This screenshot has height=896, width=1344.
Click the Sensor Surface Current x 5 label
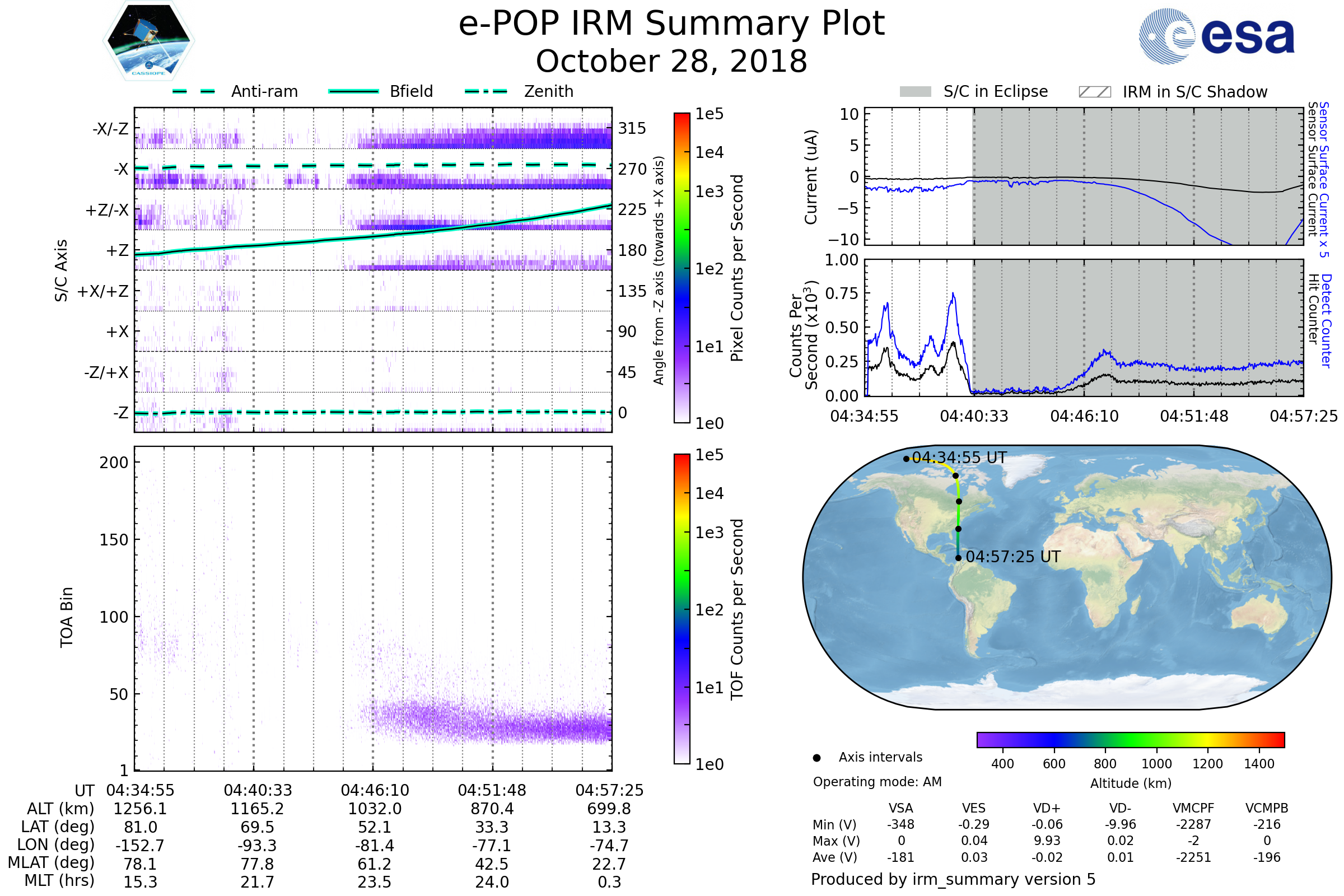(x=1324, y=179)
